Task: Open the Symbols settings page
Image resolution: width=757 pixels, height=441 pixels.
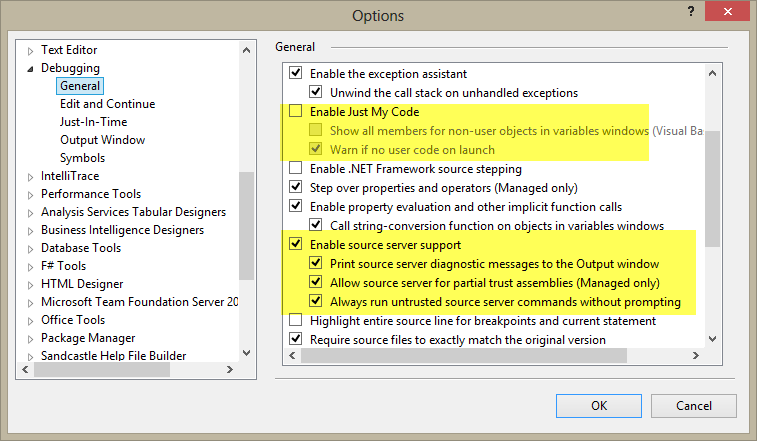Action: click(x=82, y=158)
